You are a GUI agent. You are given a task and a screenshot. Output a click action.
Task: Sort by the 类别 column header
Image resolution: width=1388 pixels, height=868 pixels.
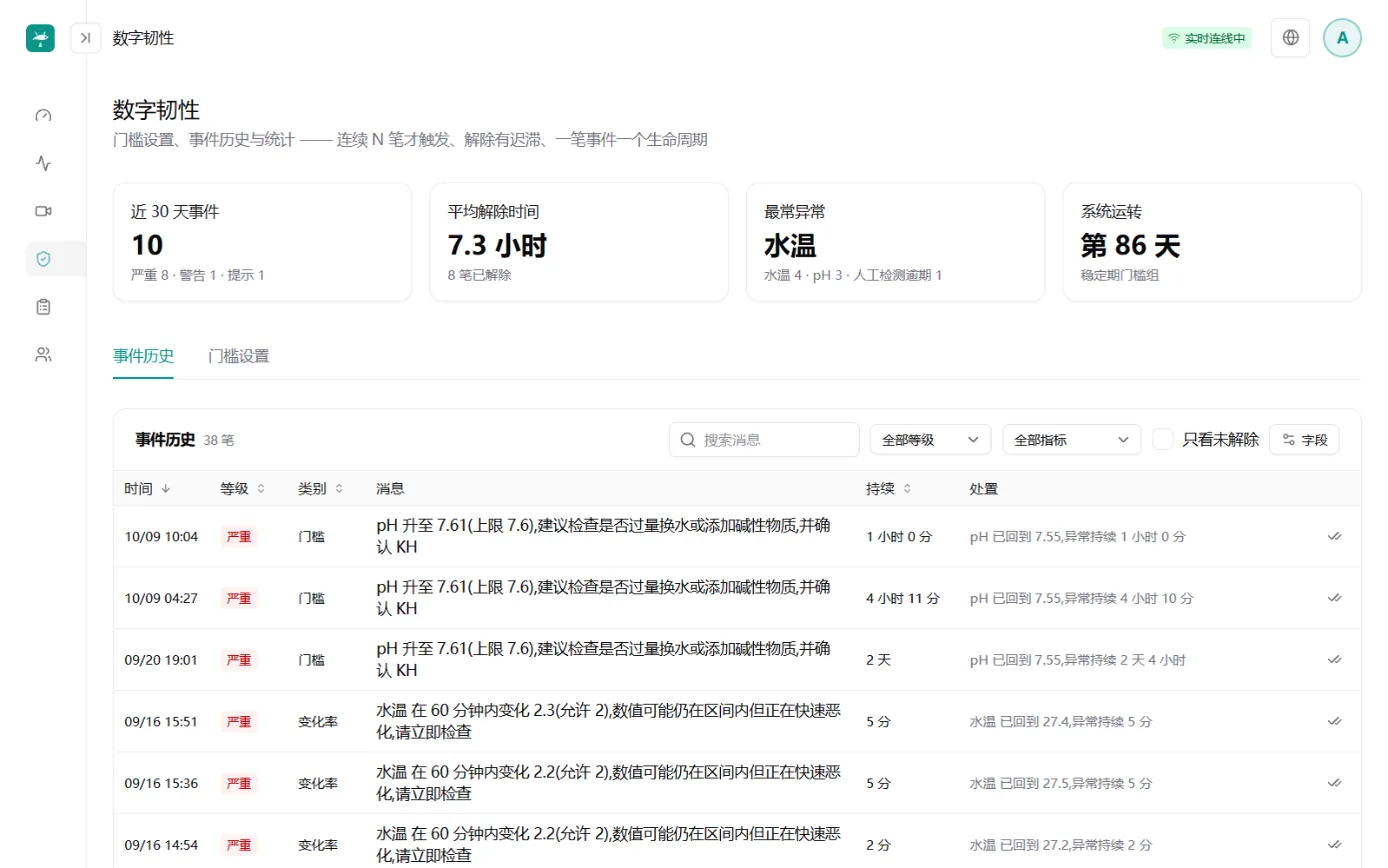point(321,489)
